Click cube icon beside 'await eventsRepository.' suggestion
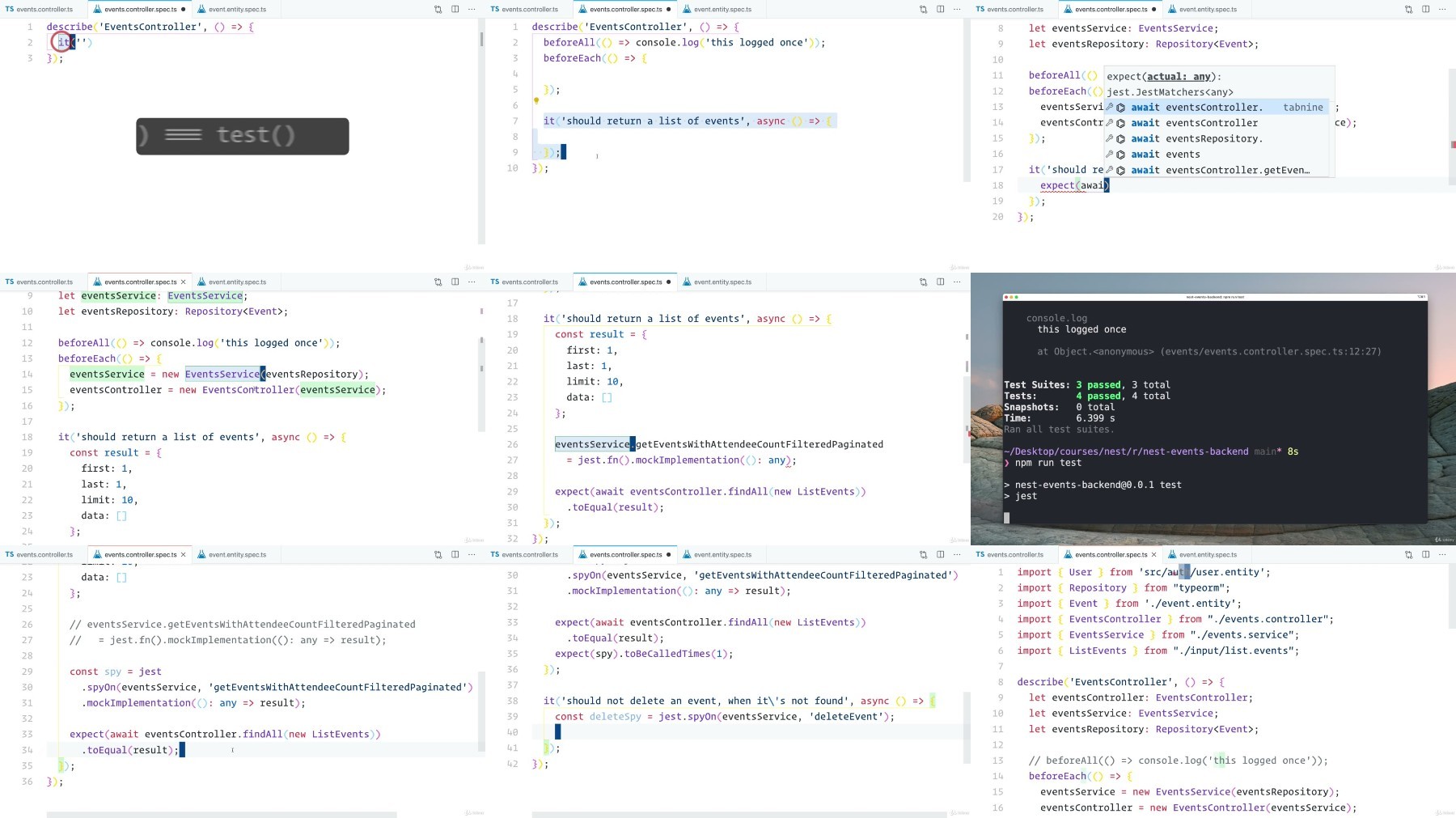 (1121, 139)
